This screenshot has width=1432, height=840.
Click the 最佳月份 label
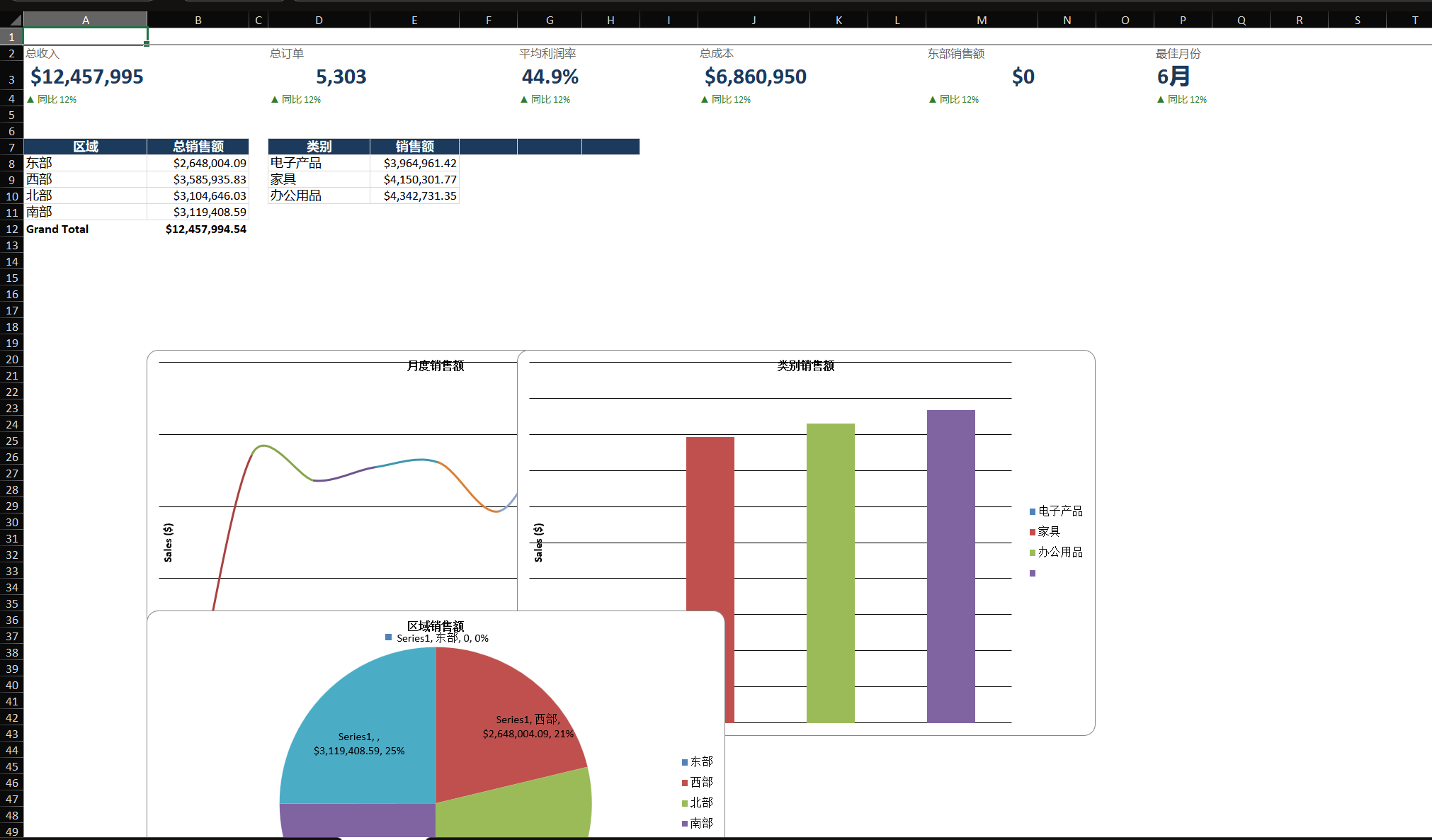[x=1178, y=53]
